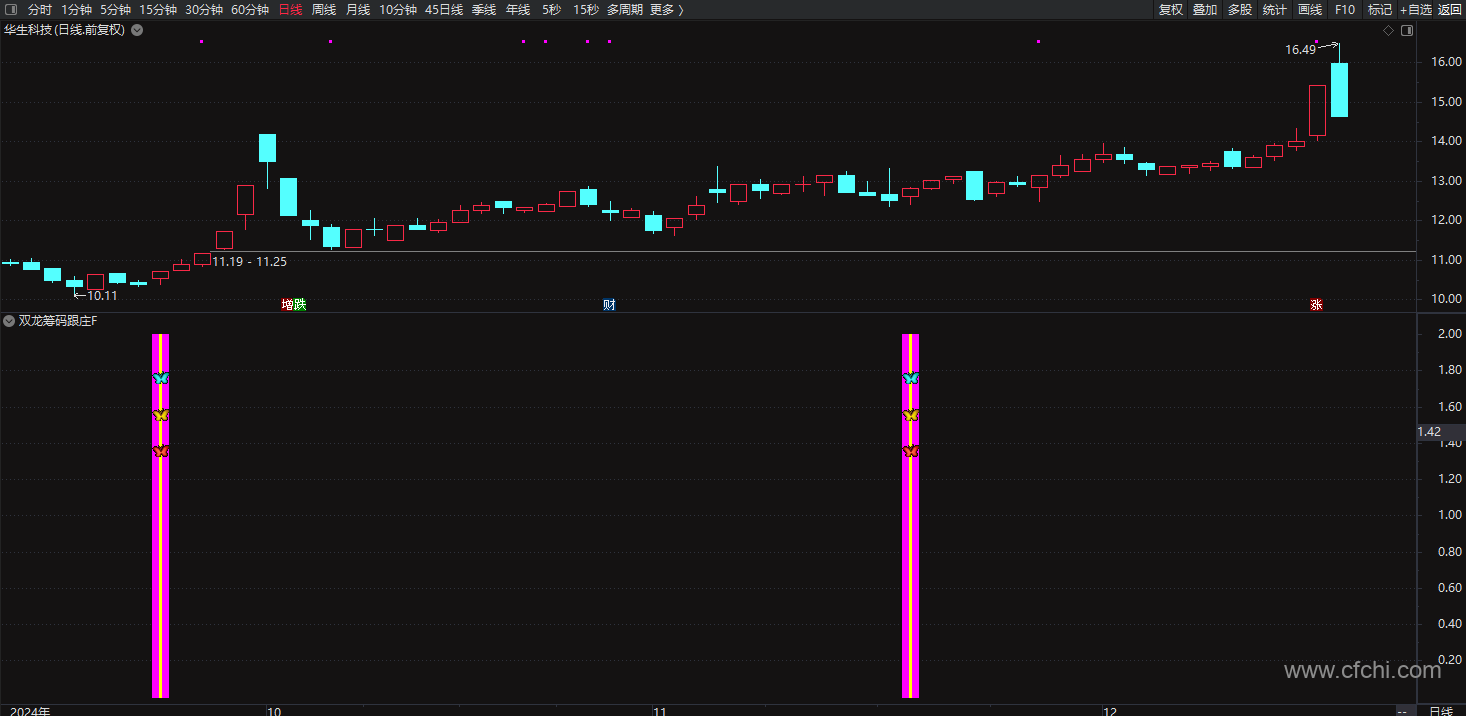This screenshot has height=716, width=1466.
Task: Click the 复权 button
Action: 1171,9
